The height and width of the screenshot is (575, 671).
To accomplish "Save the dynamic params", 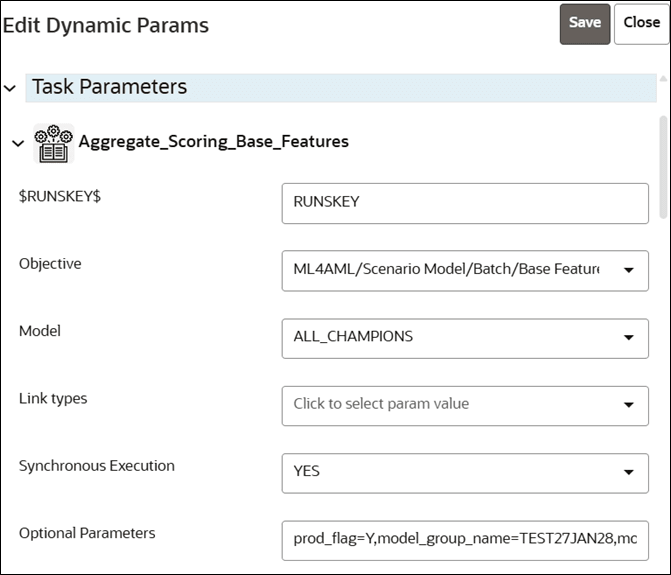I will point(584,23).
